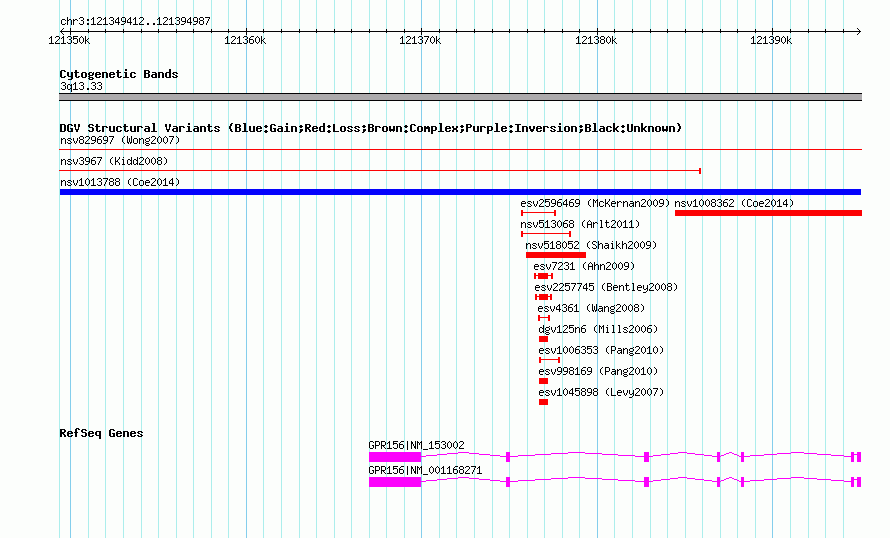This screenshot has height=538, width=890.
Task: Open variant nsv3967 (Kidd2008) label
Action: pos(114,161)
